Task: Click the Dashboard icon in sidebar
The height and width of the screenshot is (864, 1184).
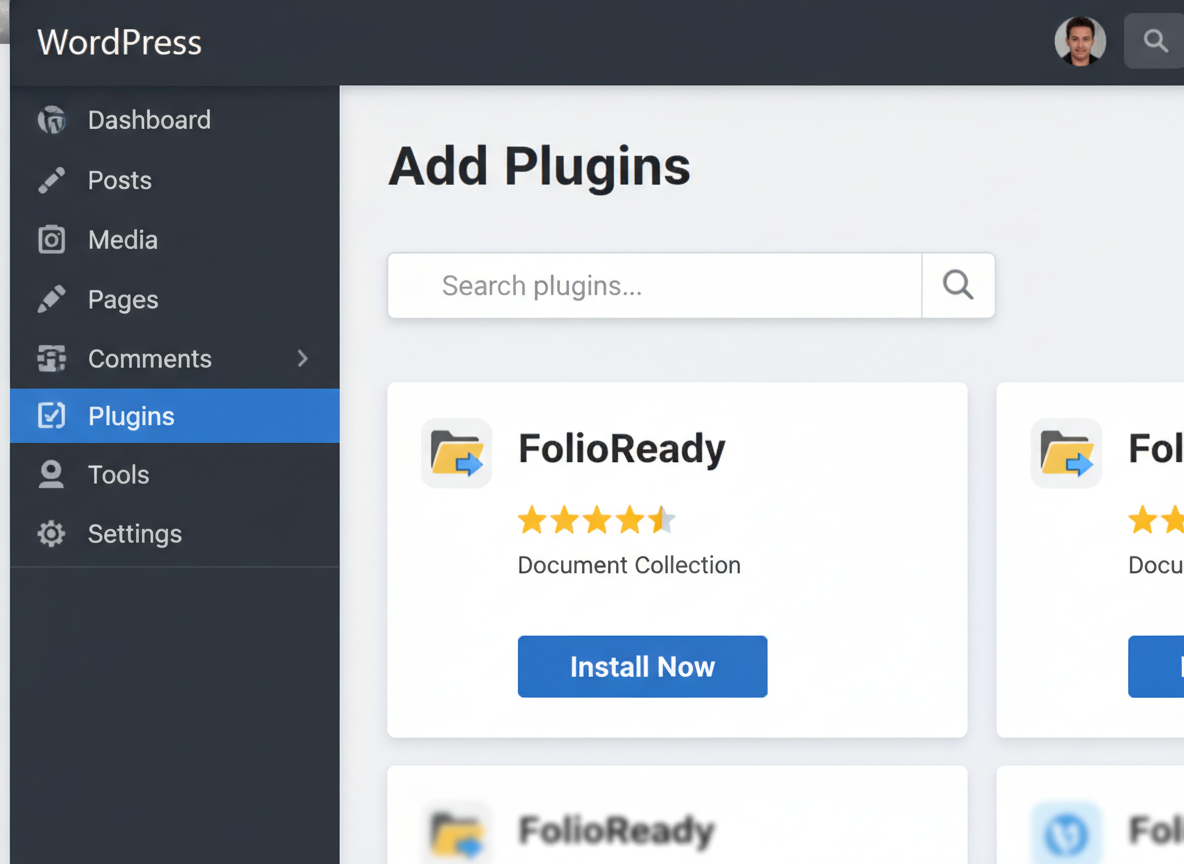Action: 51,120
